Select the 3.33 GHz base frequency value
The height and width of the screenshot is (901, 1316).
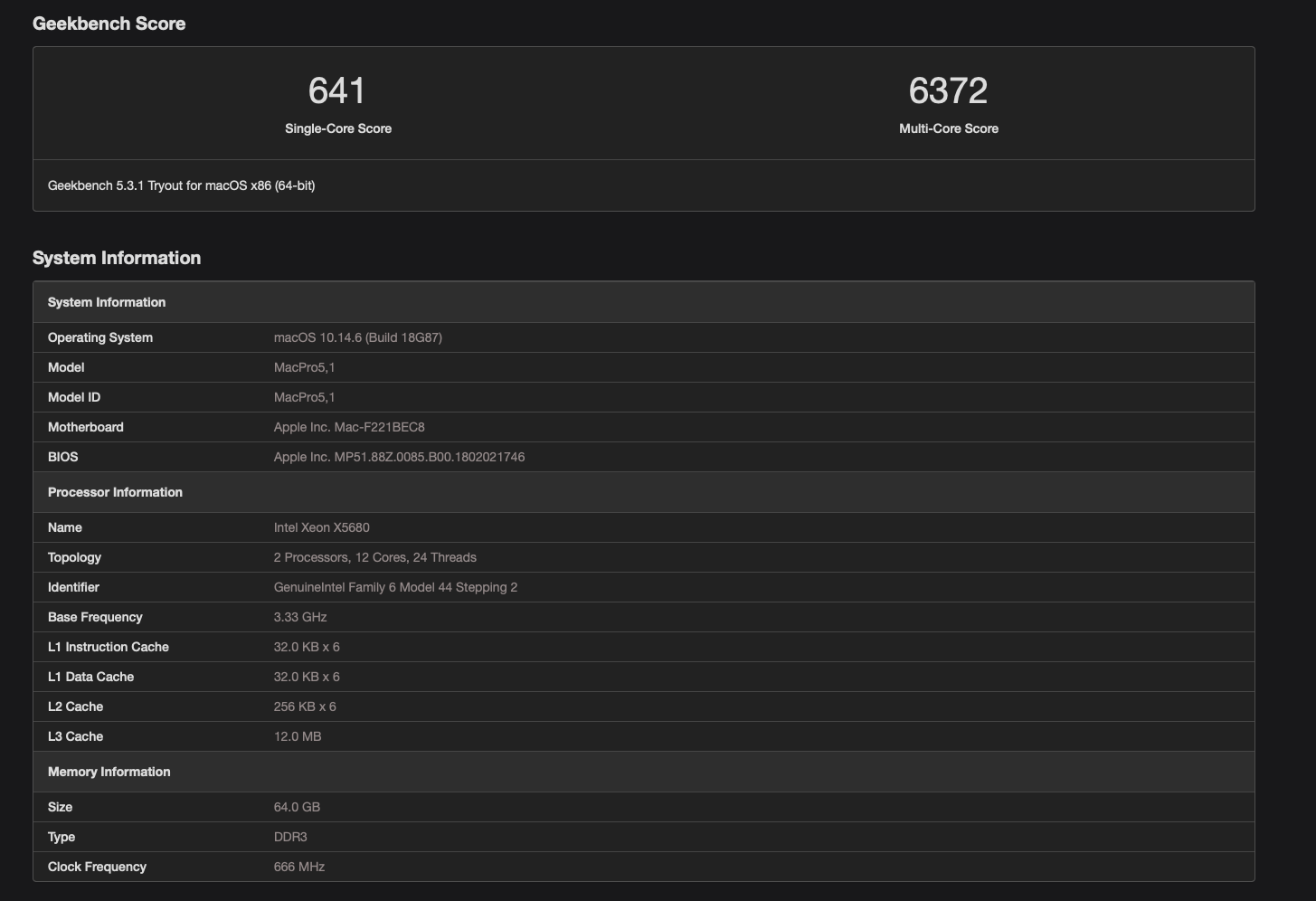[300, 617]
